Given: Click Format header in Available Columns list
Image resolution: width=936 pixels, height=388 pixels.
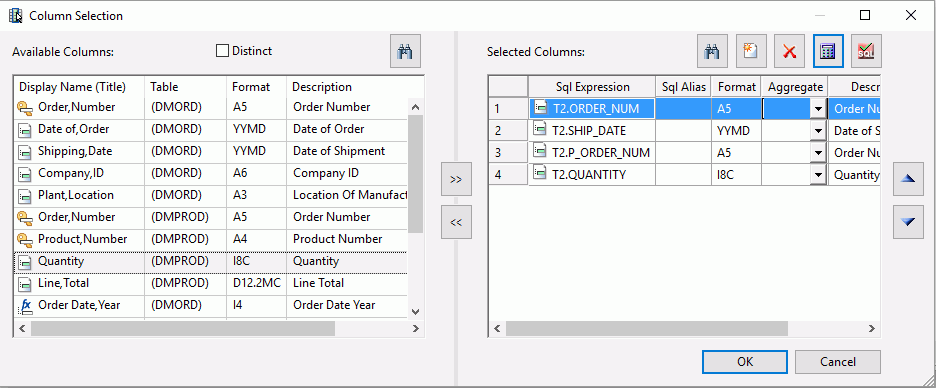Looking at the screenshot, I should point(257,87).
